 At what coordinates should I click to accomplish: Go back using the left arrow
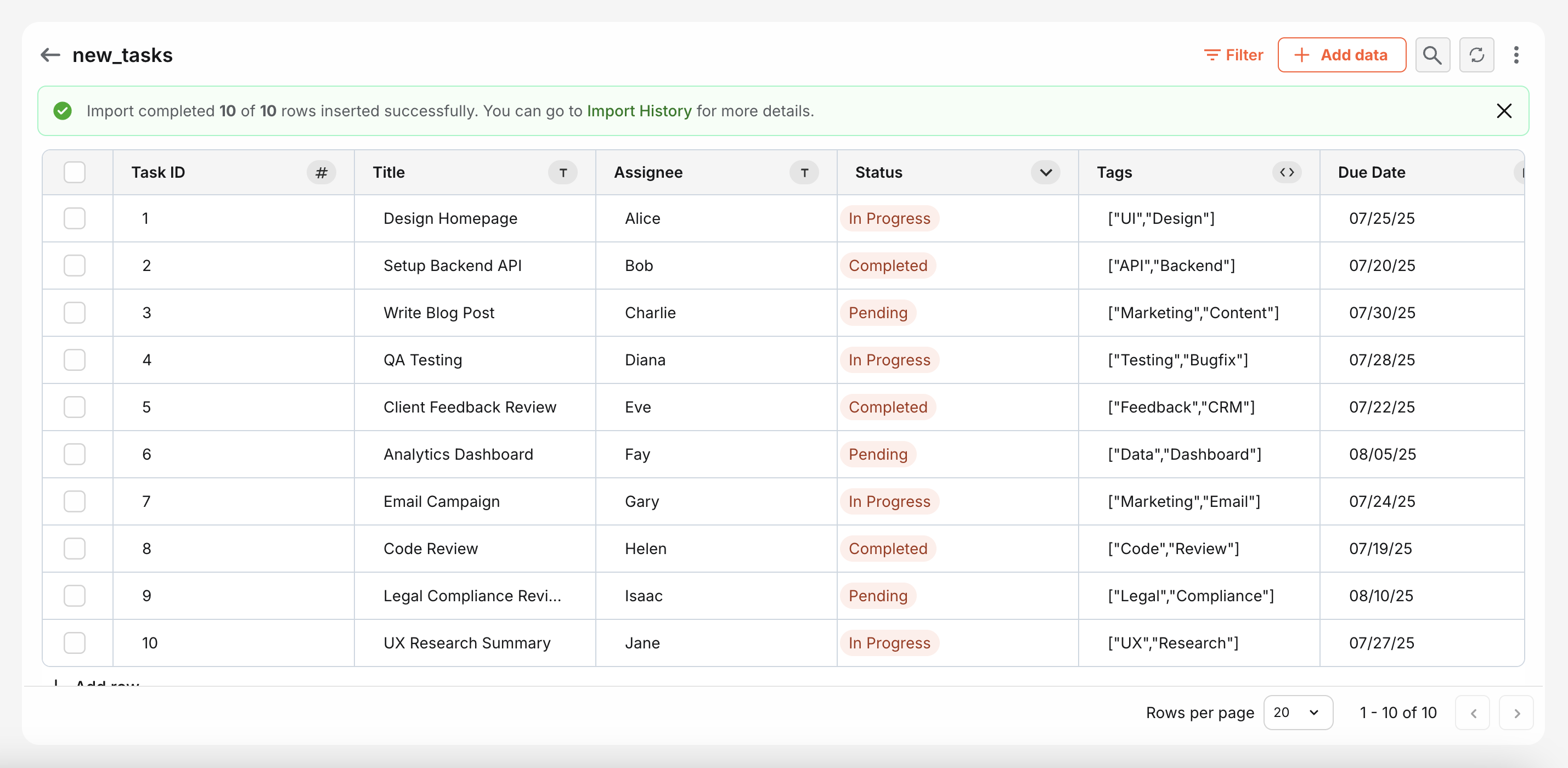50,55
